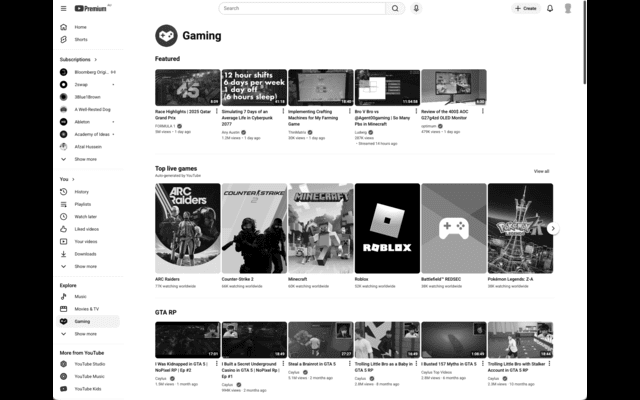Image resolution: width=640 pixels, height=400 pixels.
Task: Open the ARC Raiders game card
Action: [188, 228]
